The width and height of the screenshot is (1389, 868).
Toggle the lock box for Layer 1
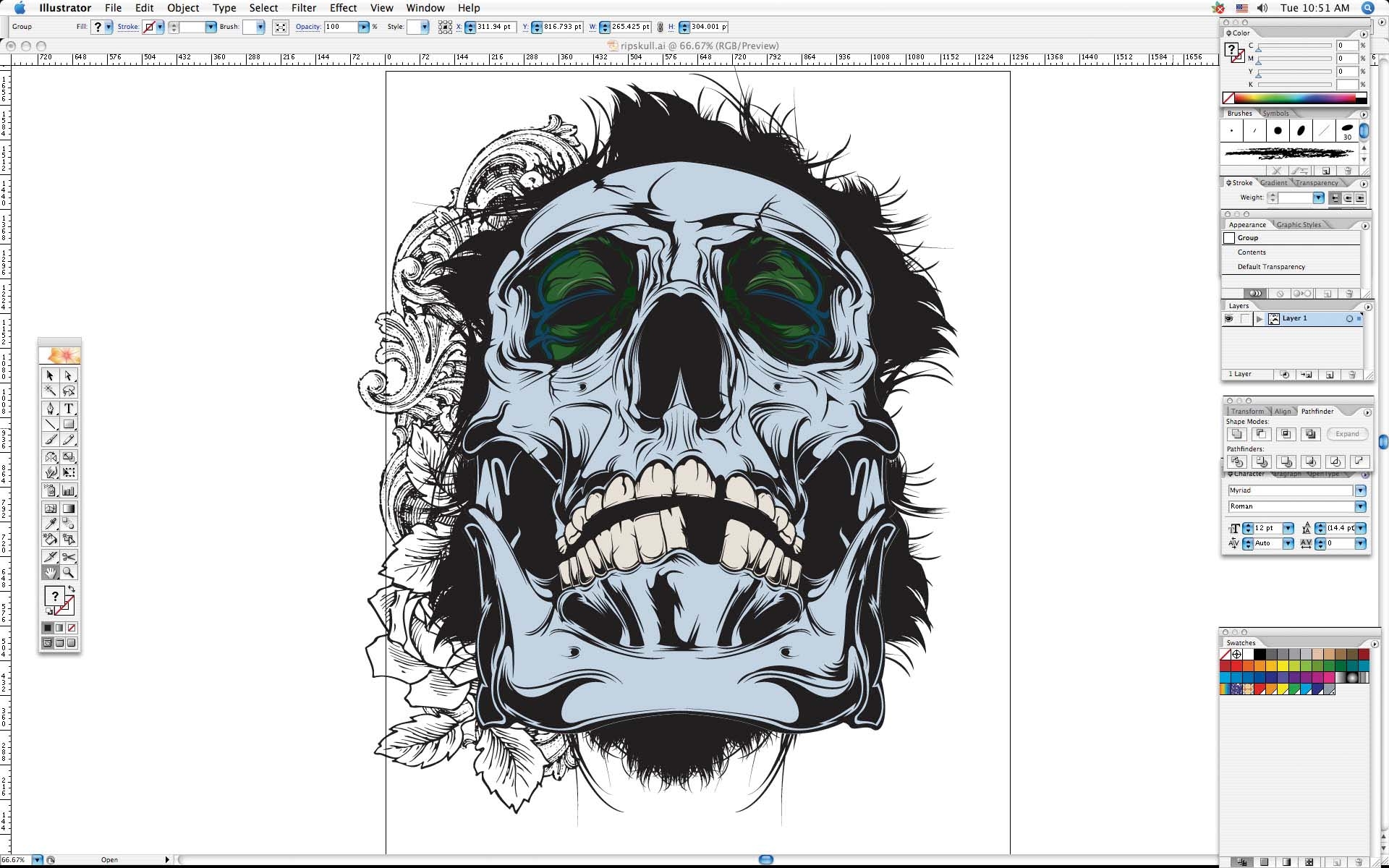1244,319
